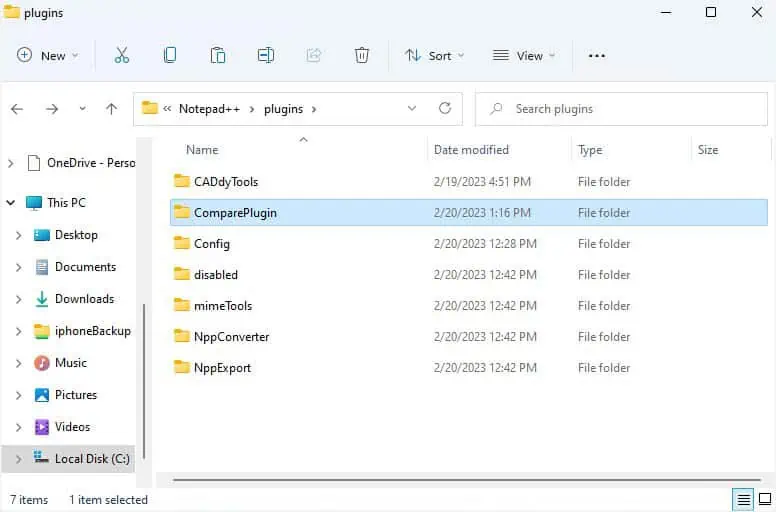
Task: Expand the previous-path chevrons in the address bar
Action: [167, 108]
